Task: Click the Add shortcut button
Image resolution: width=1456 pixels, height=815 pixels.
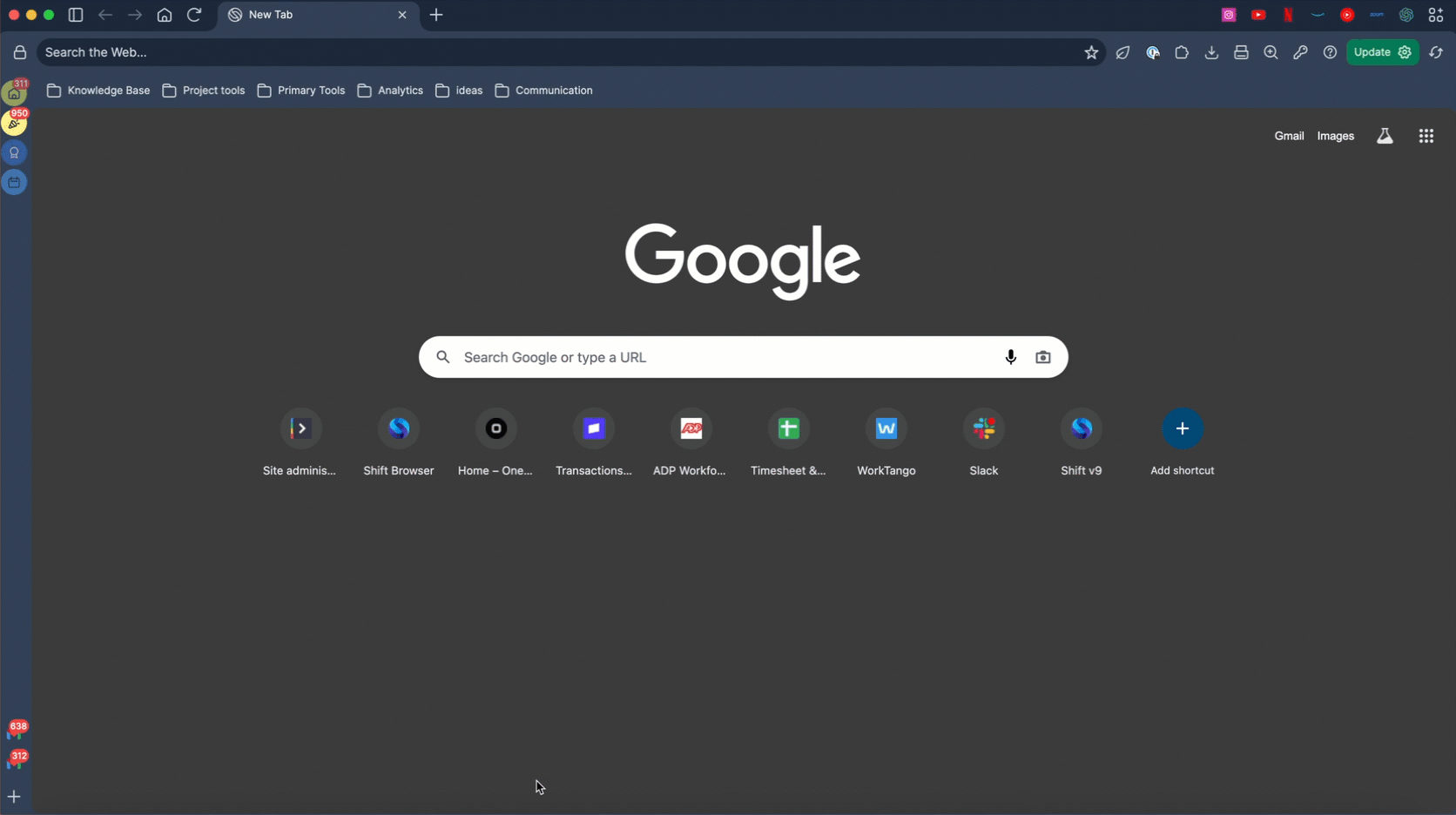Action: (1183, 443)
